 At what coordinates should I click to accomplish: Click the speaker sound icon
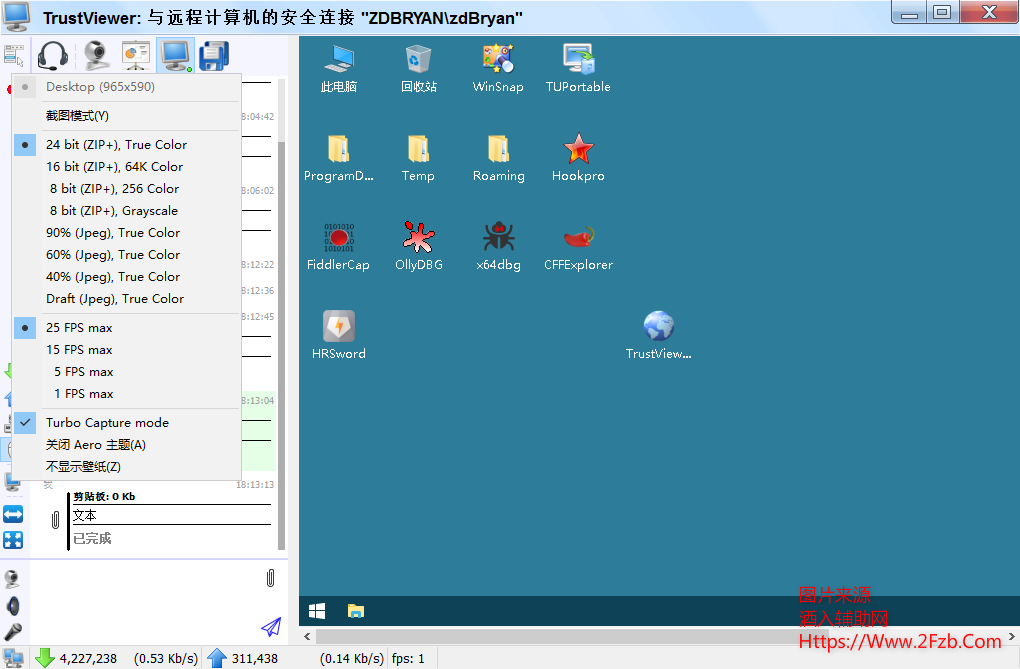click(13, 606)
